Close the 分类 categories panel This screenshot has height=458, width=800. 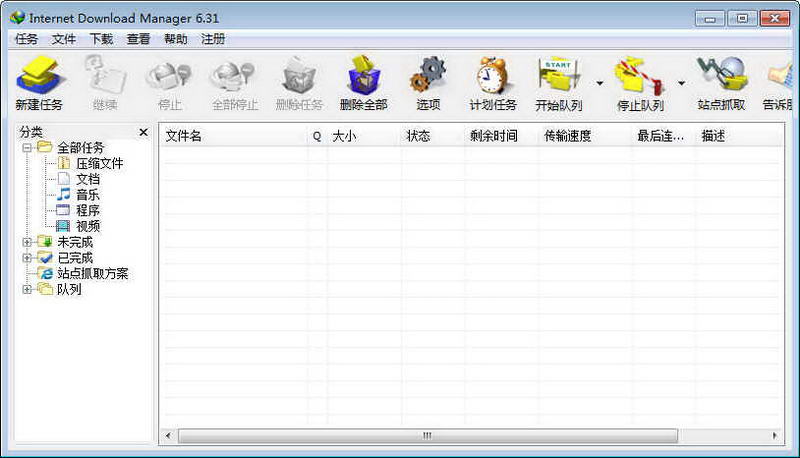(143, 133)
